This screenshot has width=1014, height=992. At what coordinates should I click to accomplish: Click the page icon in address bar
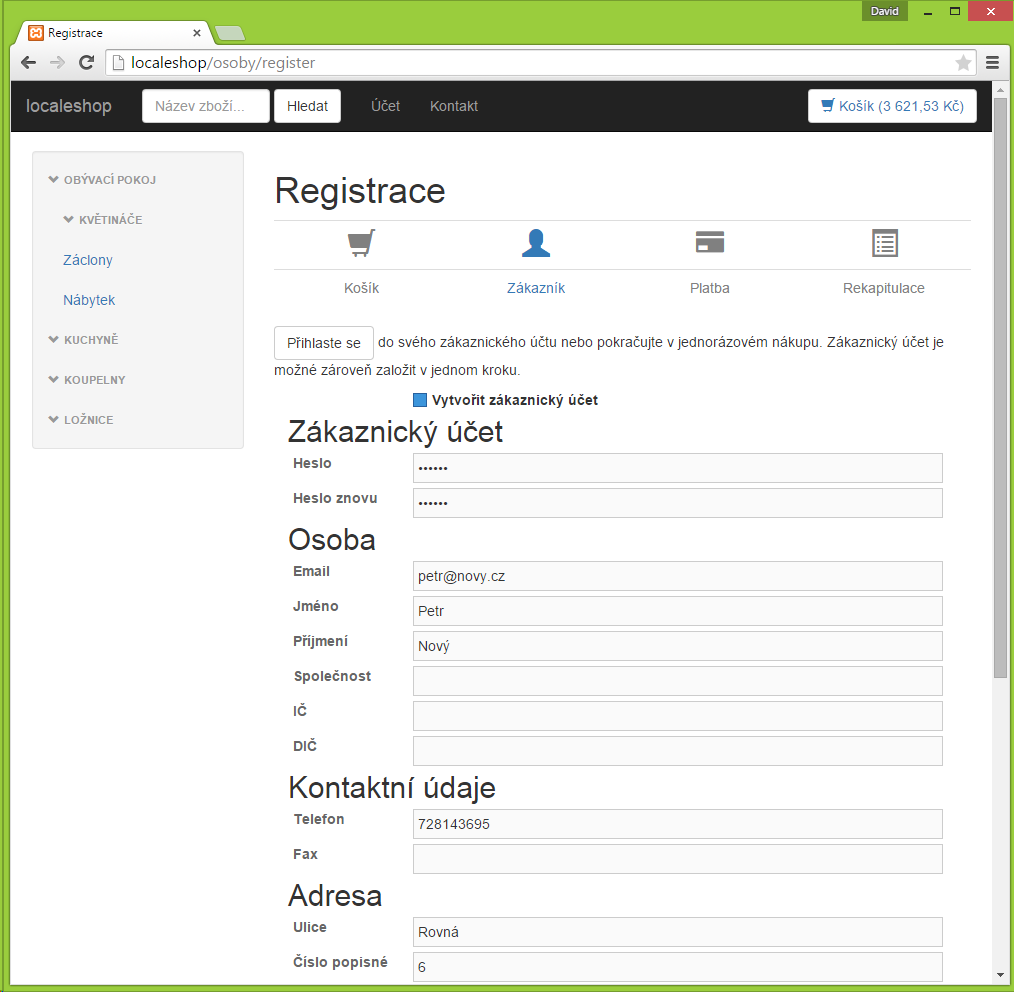click(x=118, y=63)
